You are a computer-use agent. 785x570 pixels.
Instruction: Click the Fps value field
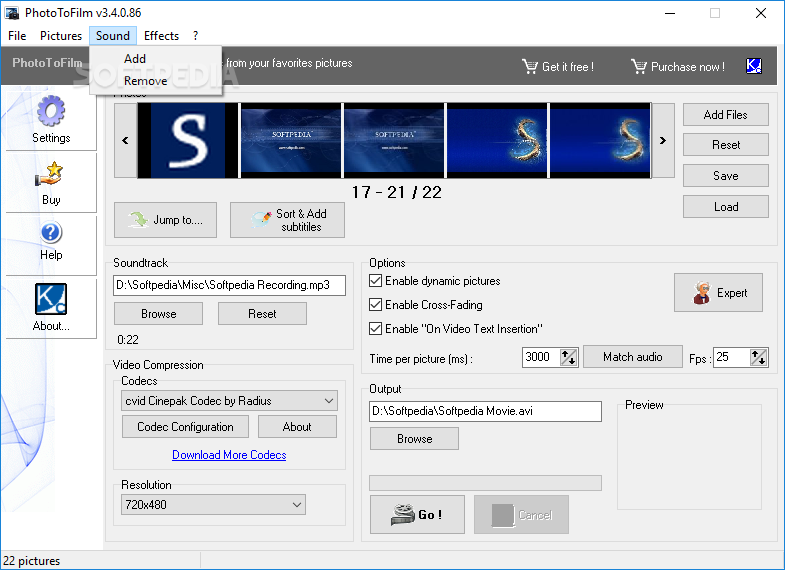(731, 357)
